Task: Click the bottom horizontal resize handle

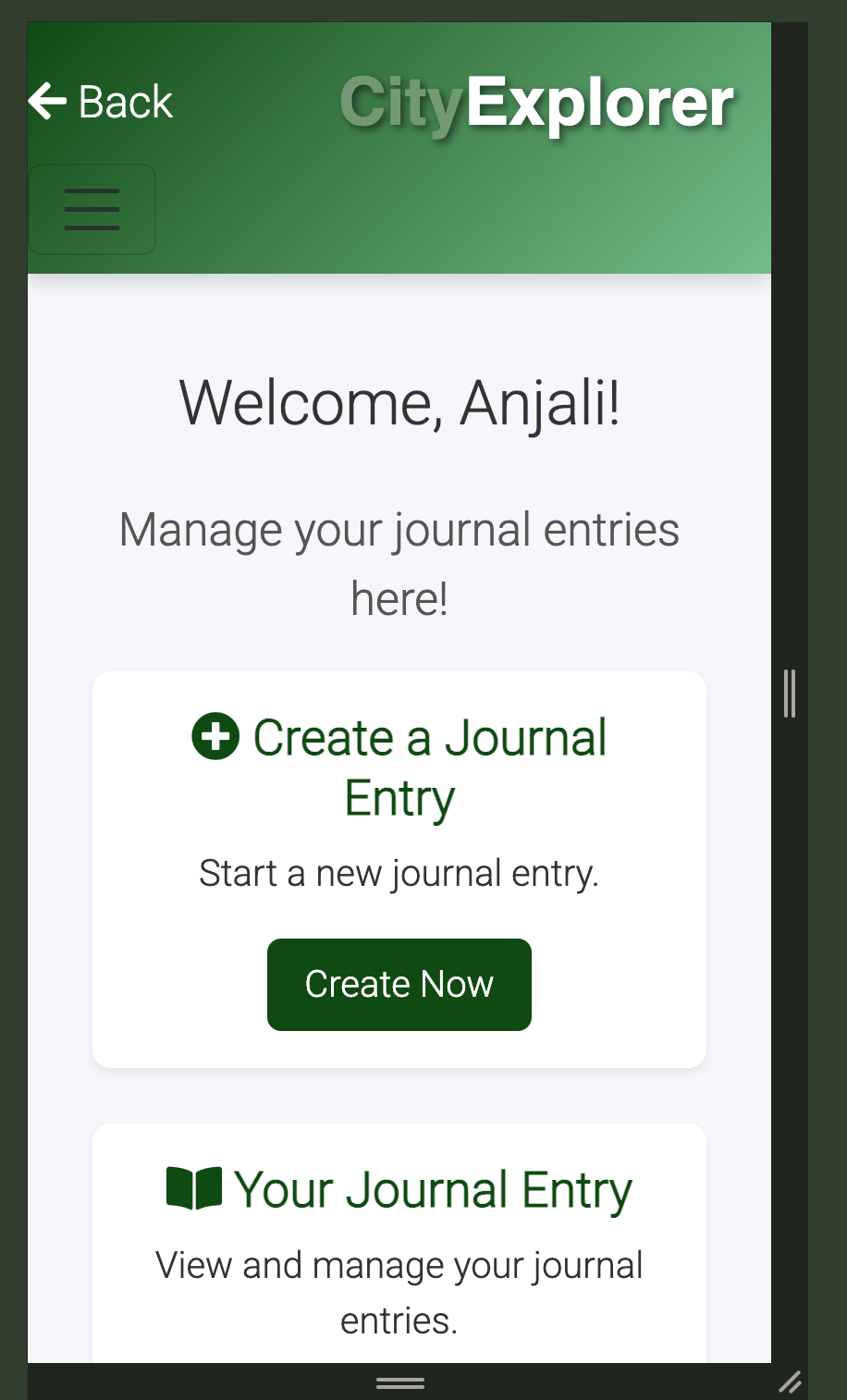Action: 400,1383
